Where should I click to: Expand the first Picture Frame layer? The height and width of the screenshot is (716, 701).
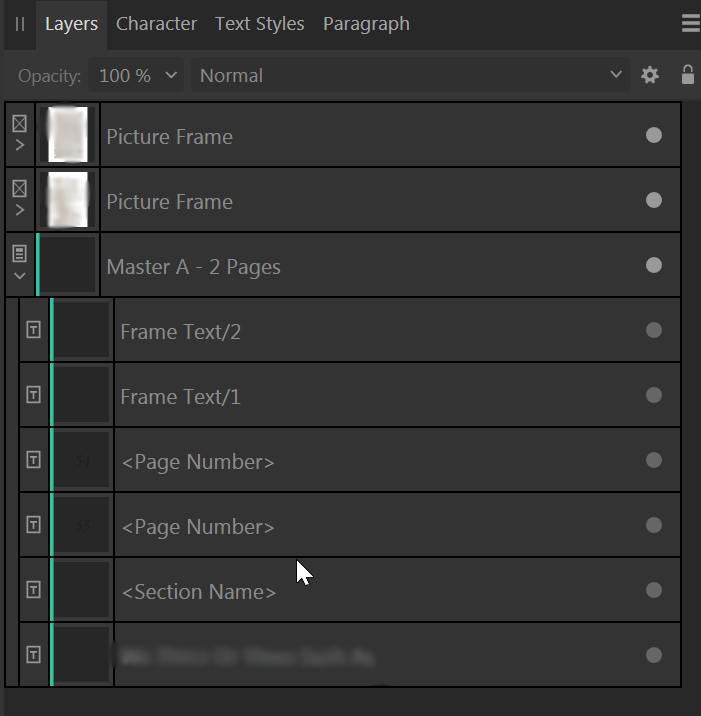coord(20,146)
